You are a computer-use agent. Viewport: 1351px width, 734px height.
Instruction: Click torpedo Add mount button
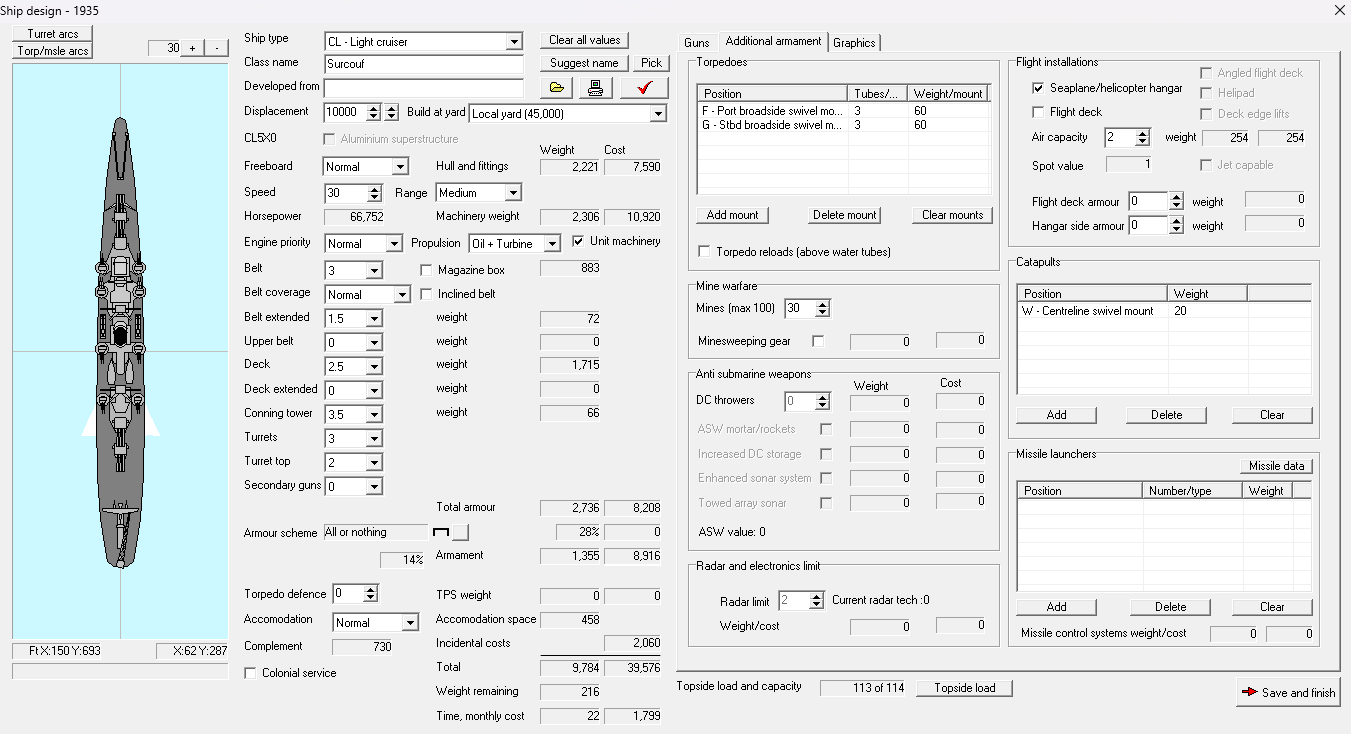click(x=733, y=215)
